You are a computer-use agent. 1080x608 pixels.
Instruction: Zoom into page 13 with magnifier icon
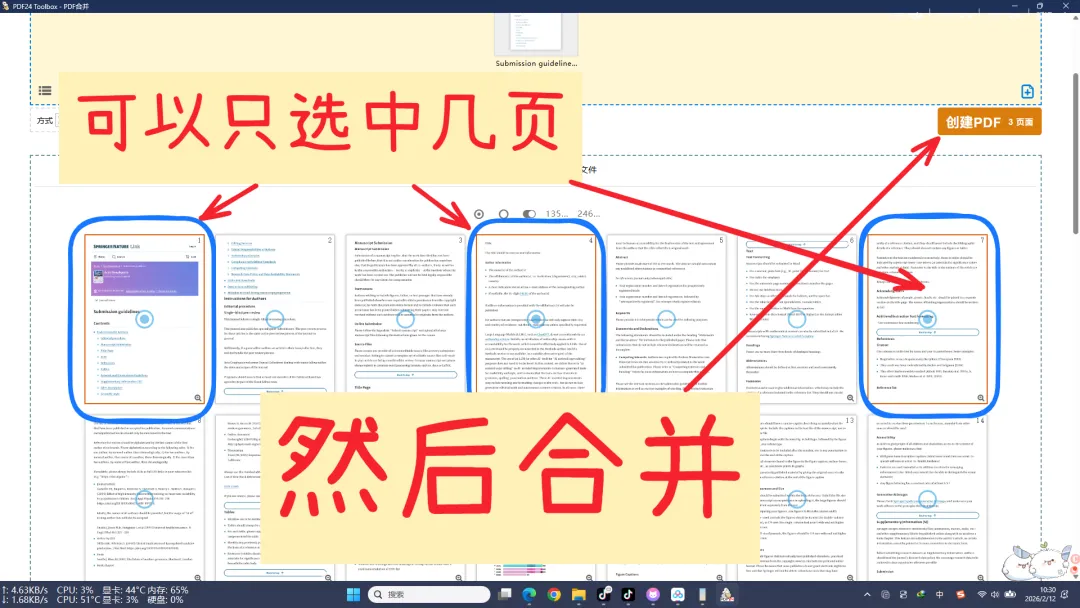click(850, 578)
